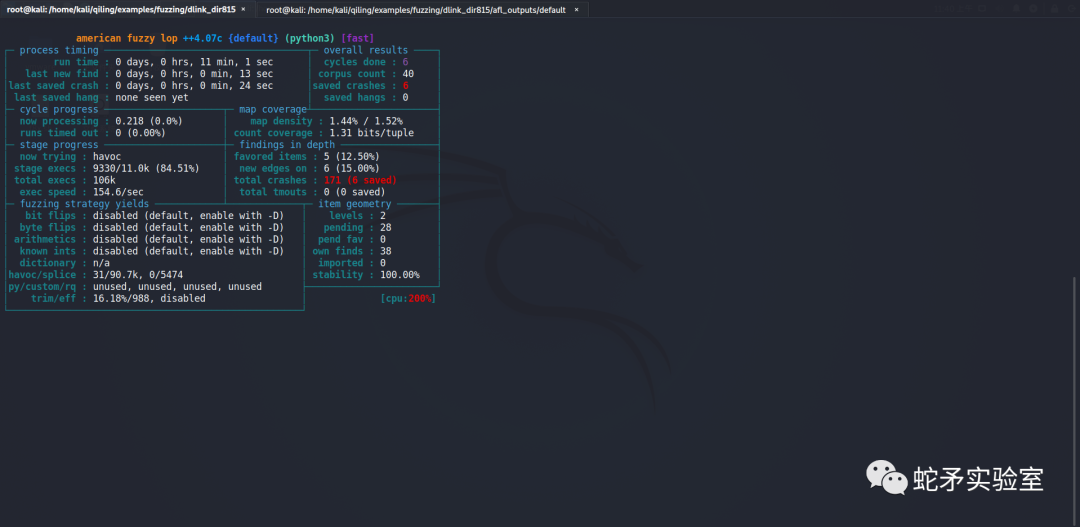Click the total execs value '106k'
This screenshot has height=527, width=1080.
click(104, 180)
